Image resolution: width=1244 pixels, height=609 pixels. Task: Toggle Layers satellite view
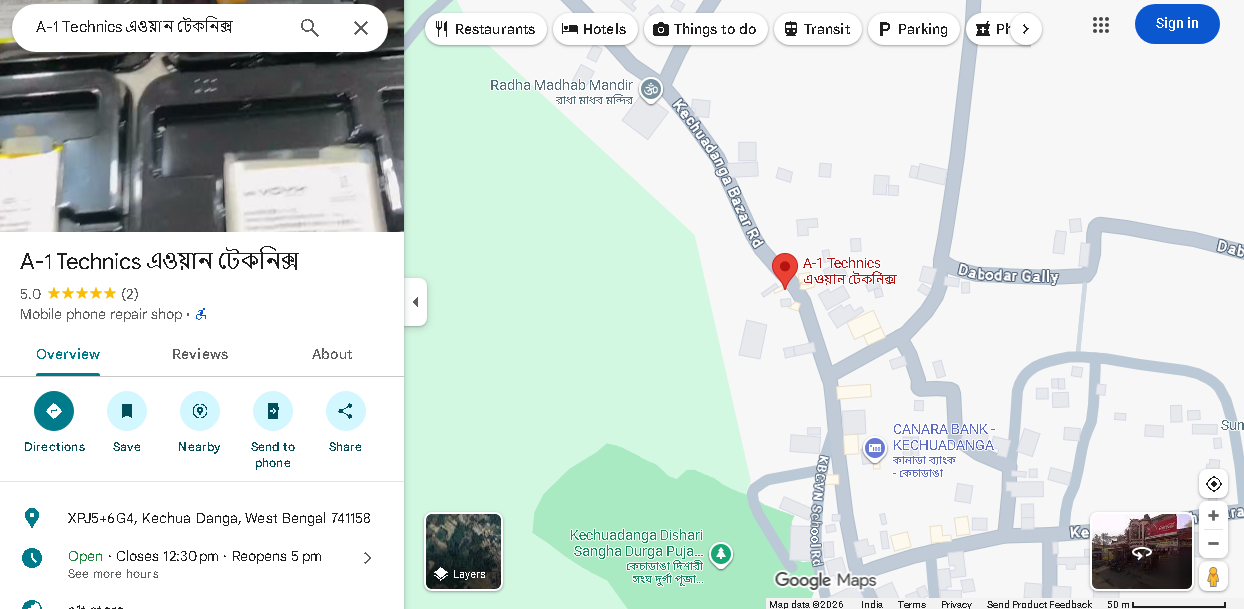click(x=464, y=551)
